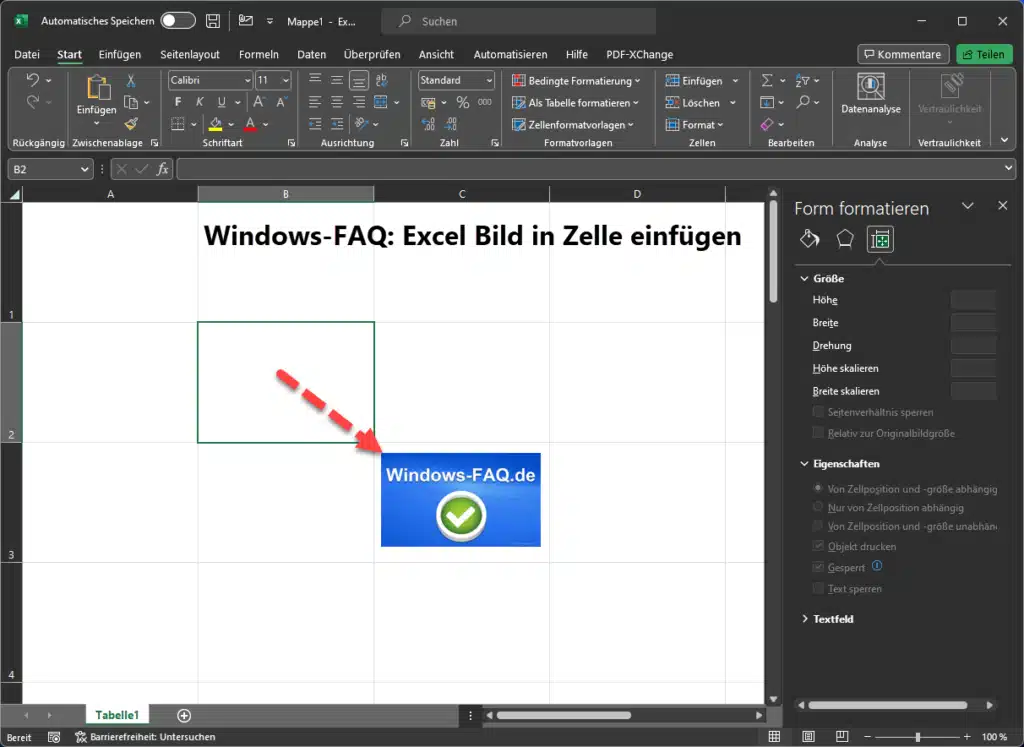
Task: Open Size & Properties tab icon
Action: [880, 240]
